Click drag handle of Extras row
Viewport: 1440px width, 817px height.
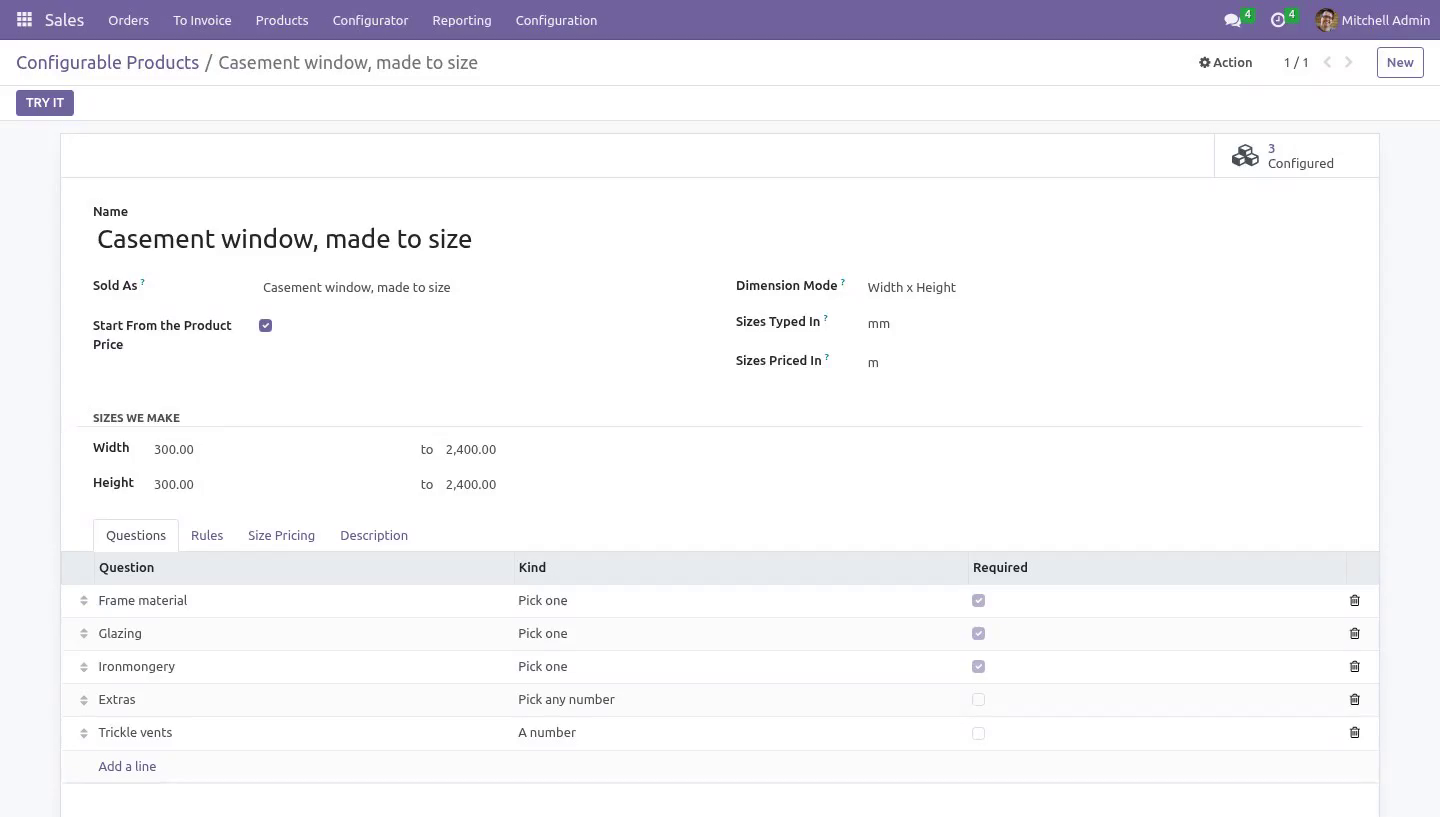[84, 700]
